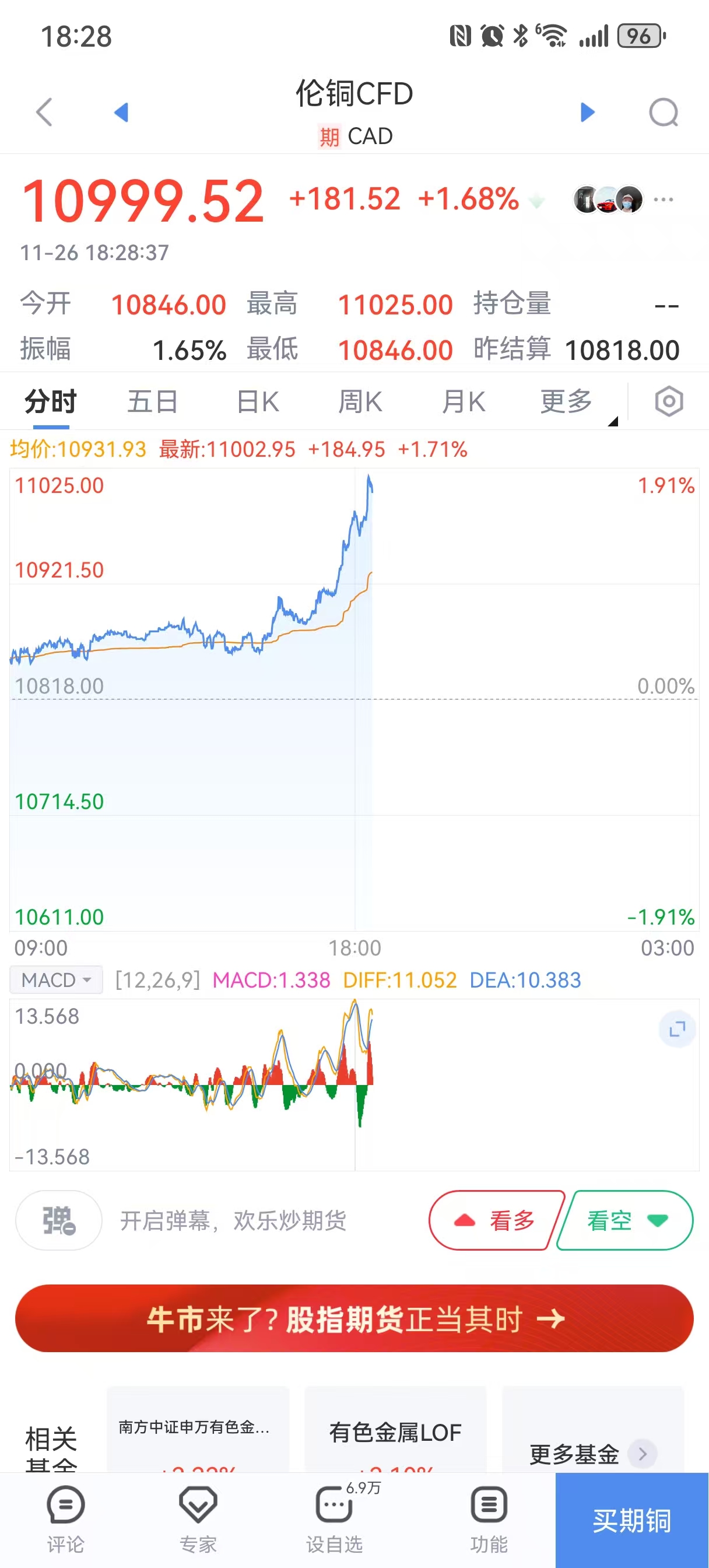The width and height of the screenshot is (709, 1568).
Task: Open the 股指期货 red promo banner
Action: coord(354,1319)
